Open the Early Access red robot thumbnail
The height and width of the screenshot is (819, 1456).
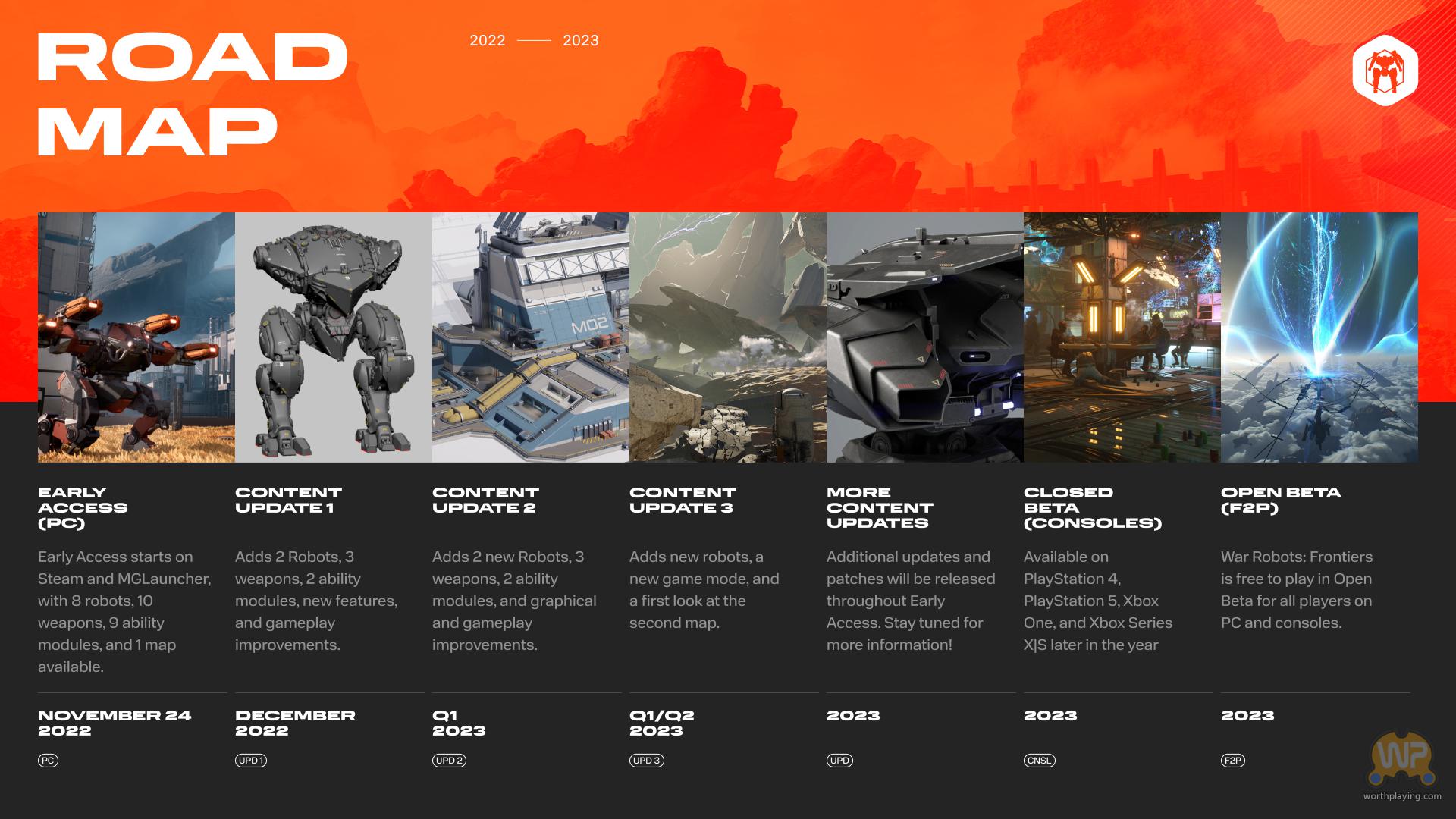136,337
